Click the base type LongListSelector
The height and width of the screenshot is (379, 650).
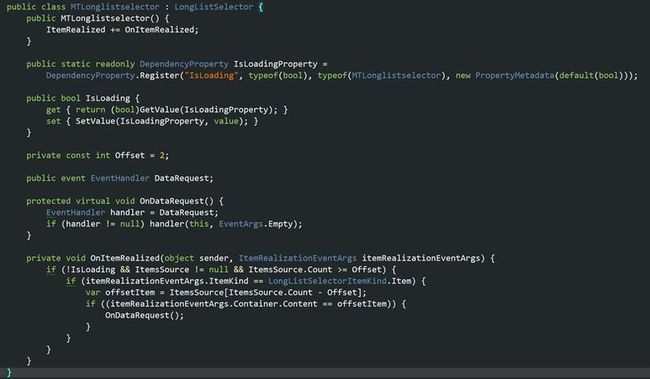click(213, 7)
